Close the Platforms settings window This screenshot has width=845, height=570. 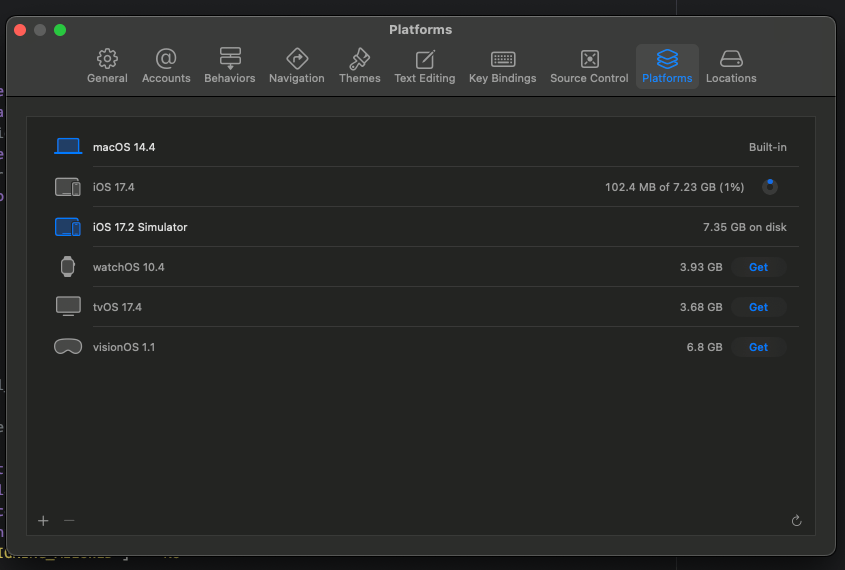(20, 30)
